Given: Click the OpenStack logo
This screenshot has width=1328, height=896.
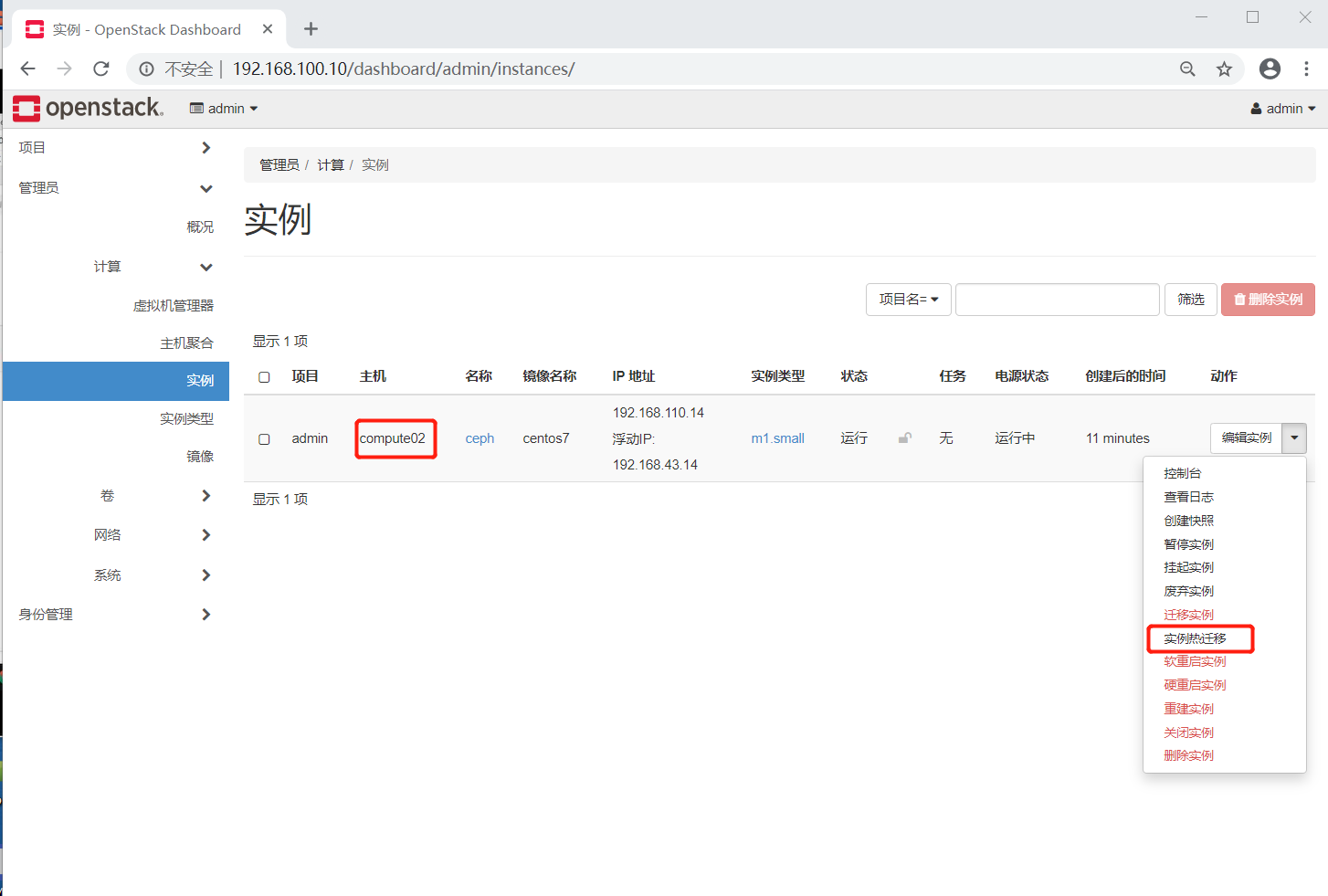Looking at the screenshot, I should (87, 108).
